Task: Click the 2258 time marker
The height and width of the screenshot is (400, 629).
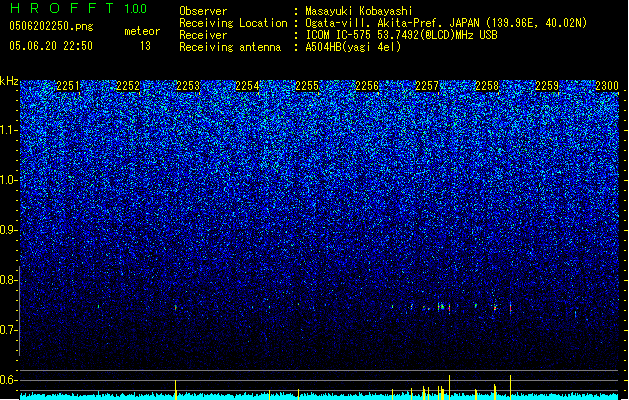Action: click(x=487, y=86)
